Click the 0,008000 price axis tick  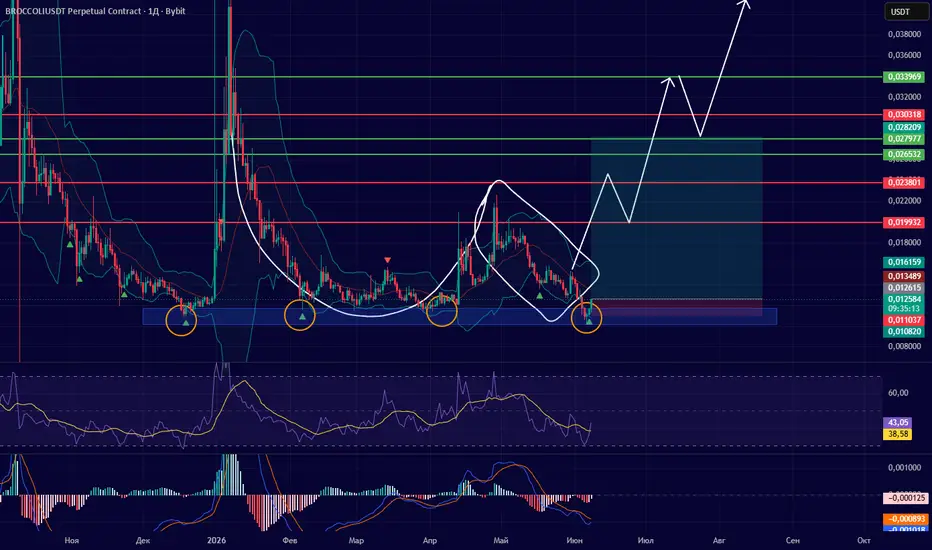pyautogui.click(x=904, y=346)
